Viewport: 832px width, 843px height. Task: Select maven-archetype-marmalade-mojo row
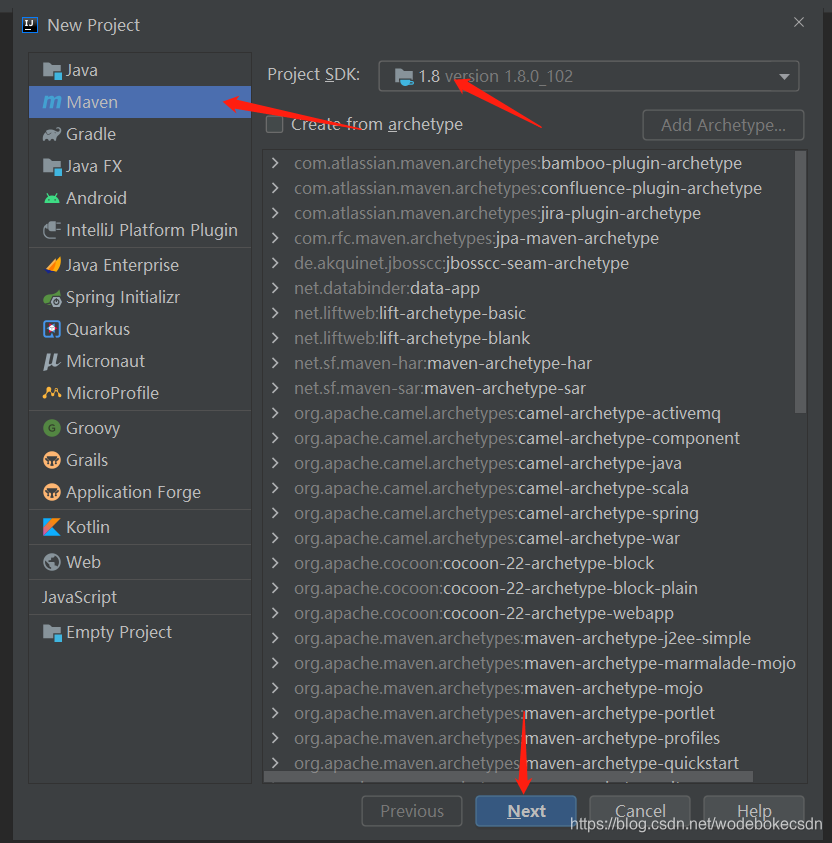[x=529, y=663]
